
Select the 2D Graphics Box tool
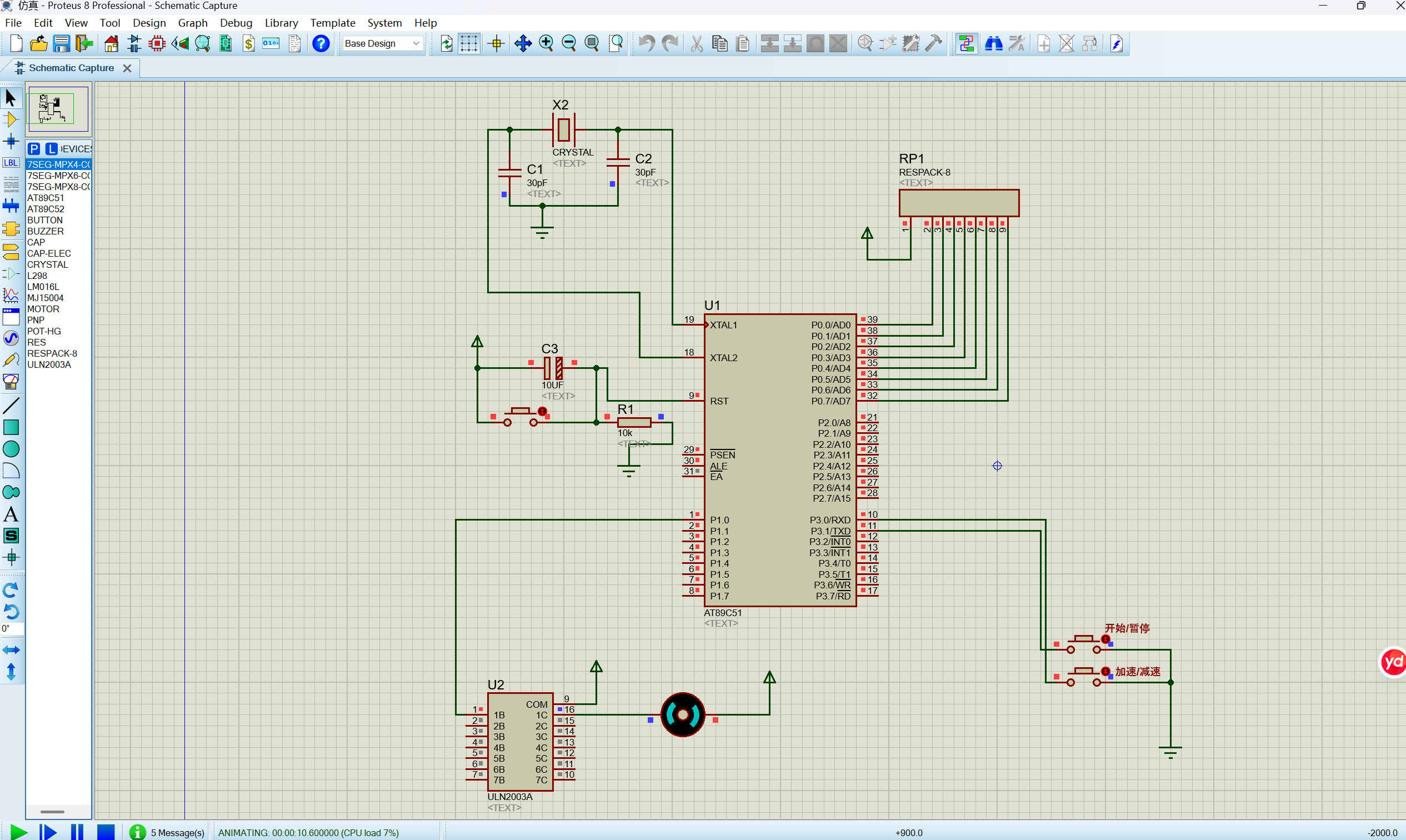[x=11, y=427]
